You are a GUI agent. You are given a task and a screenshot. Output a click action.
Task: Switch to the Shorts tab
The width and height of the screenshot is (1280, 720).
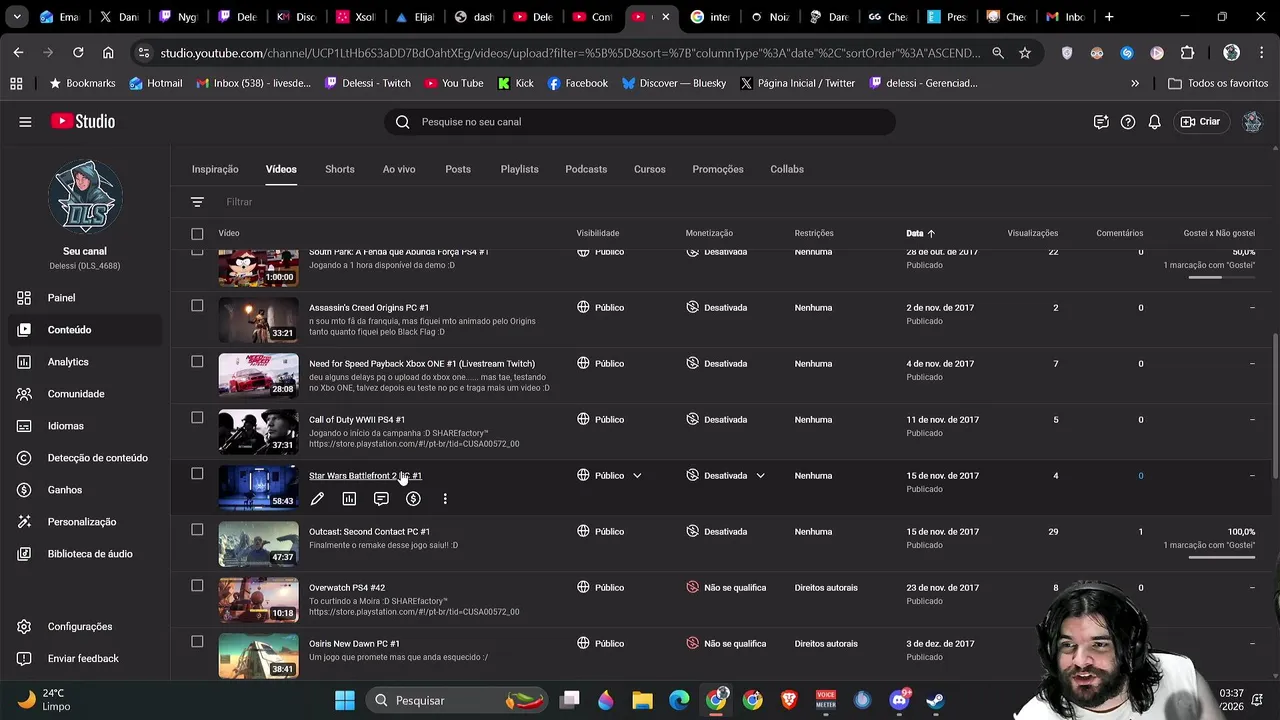(340, 169)
